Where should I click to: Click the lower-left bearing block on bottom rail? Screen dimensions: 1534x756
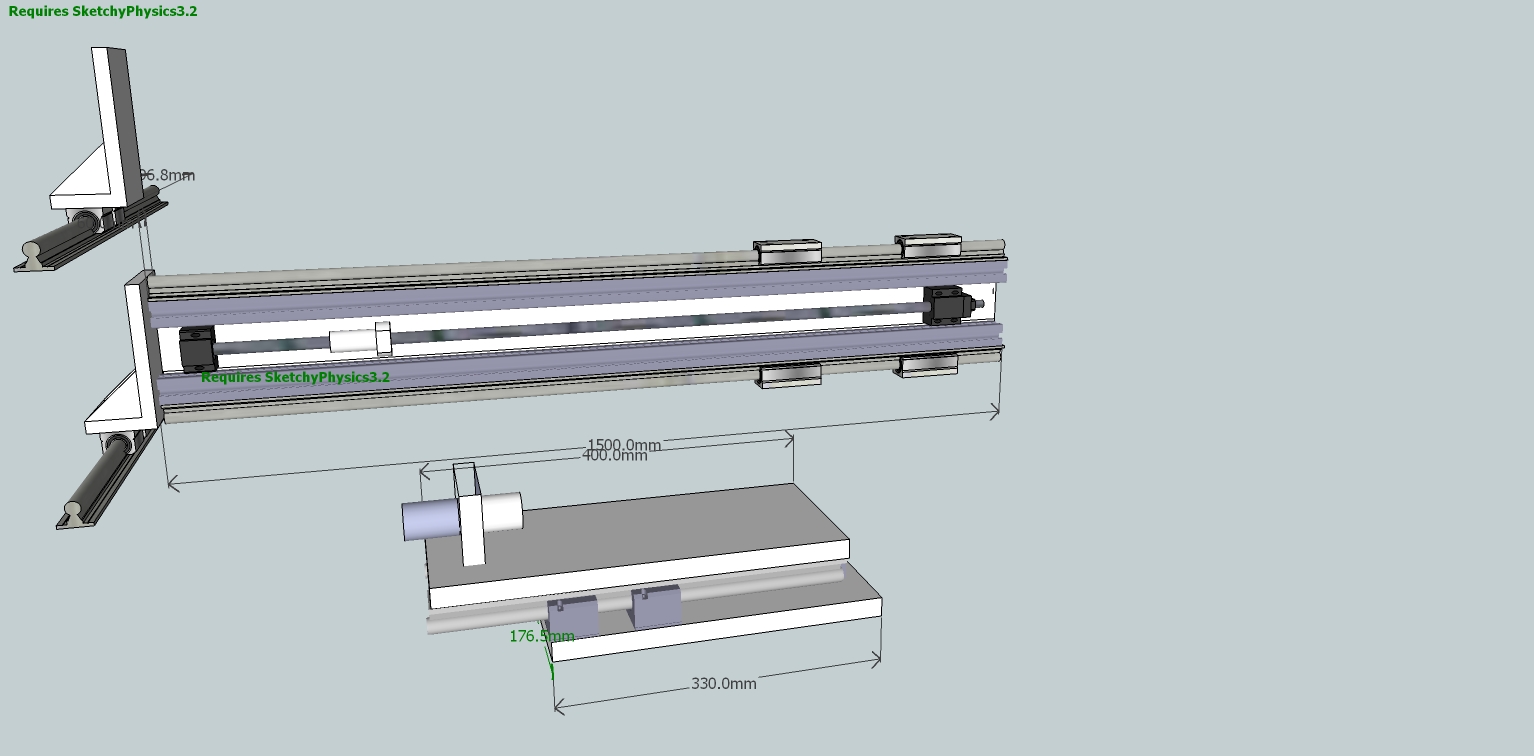[789, 376]
